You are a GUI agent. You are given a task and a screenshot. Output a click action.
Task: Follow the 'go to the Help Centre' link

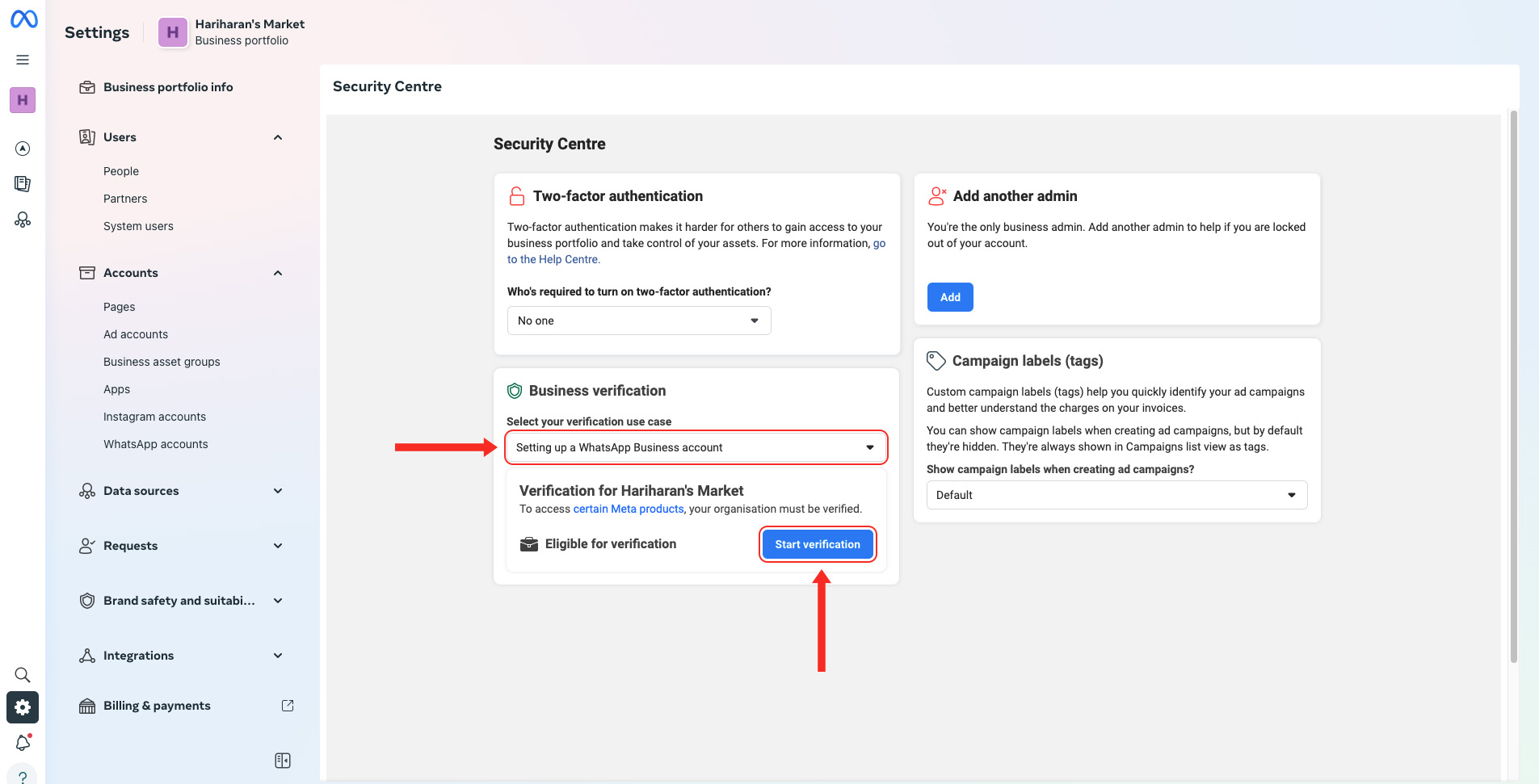pyautogui.click(x=554, y=259)
